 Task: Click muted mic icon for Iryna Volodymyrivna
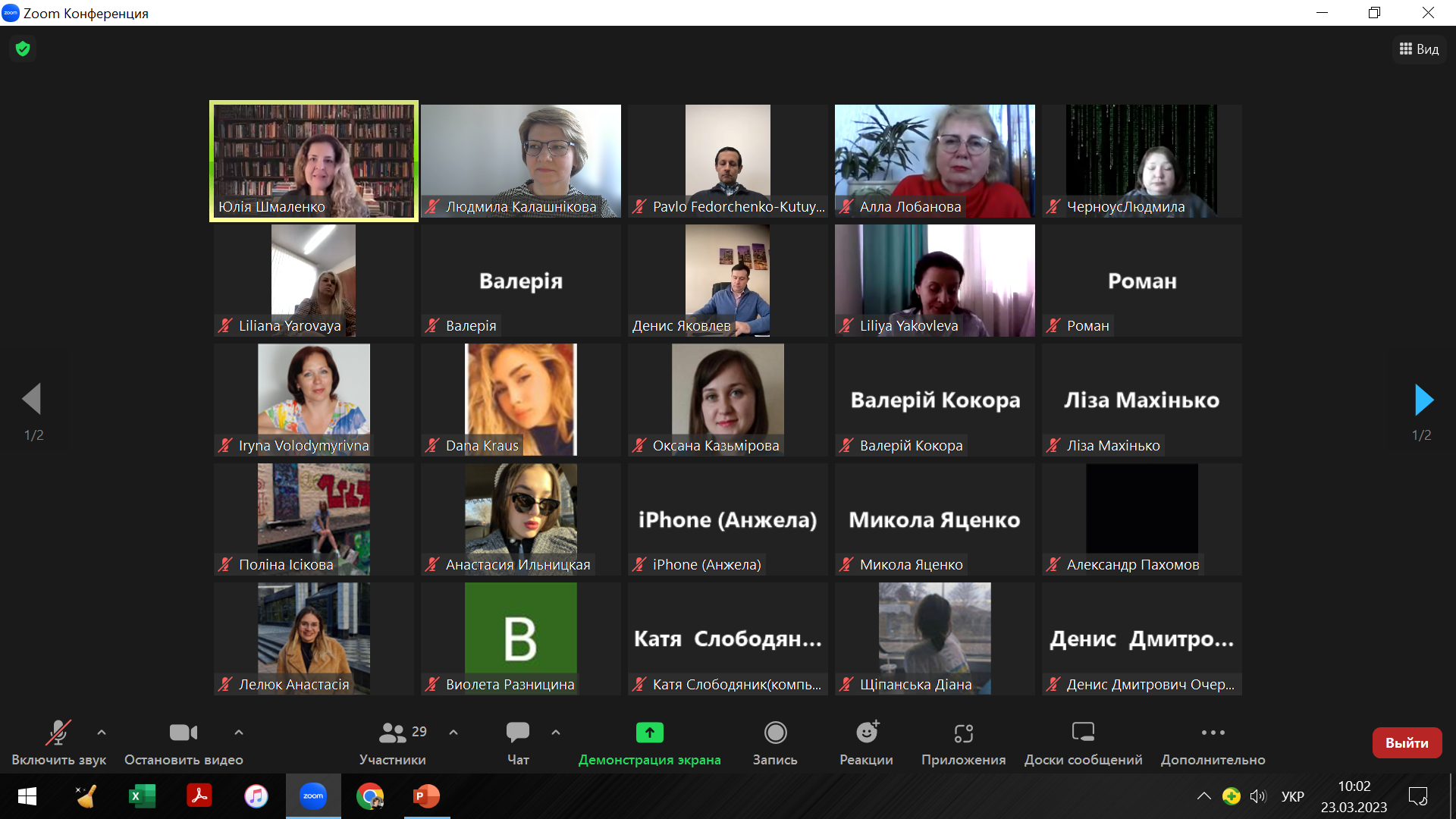225,446
